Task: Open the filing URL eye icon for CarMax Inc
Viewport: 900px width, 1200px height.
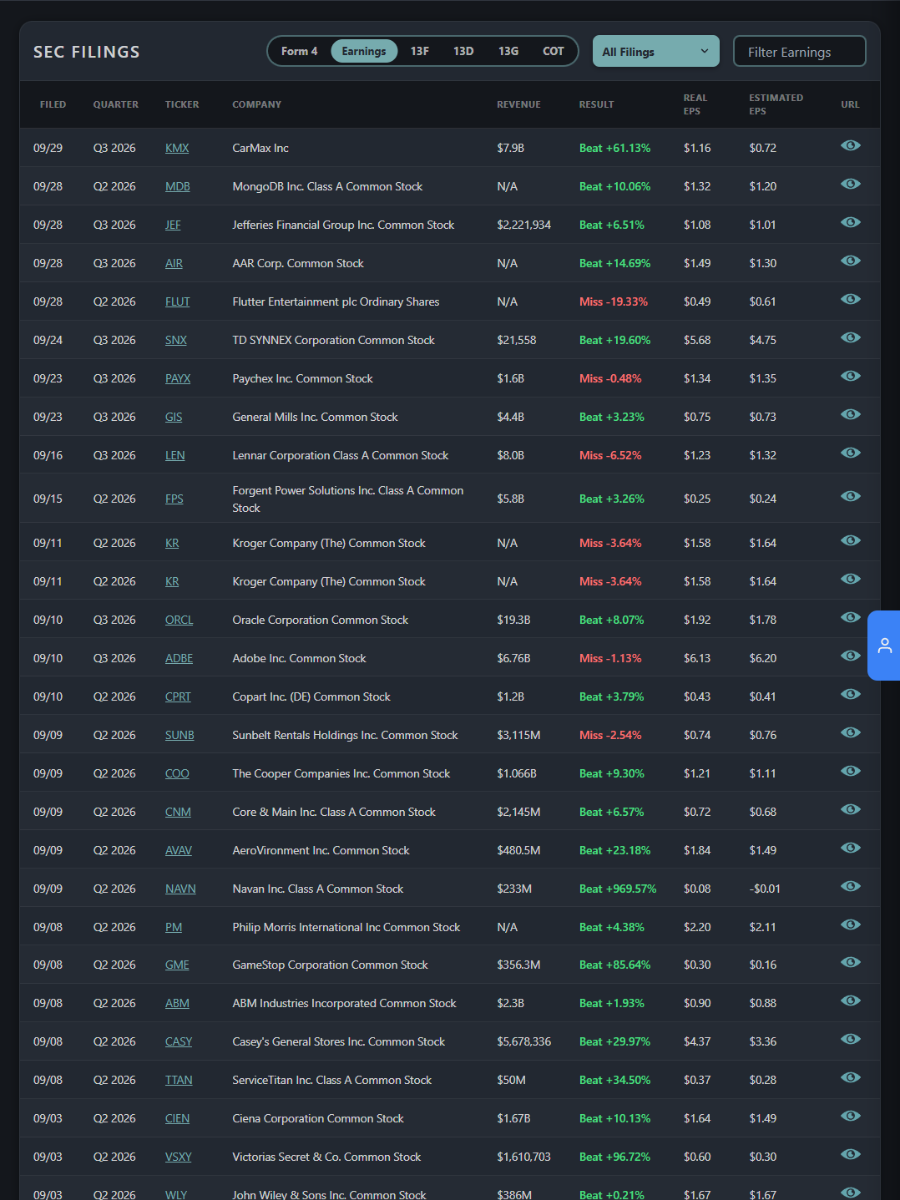Action: [x=850, y=146]
